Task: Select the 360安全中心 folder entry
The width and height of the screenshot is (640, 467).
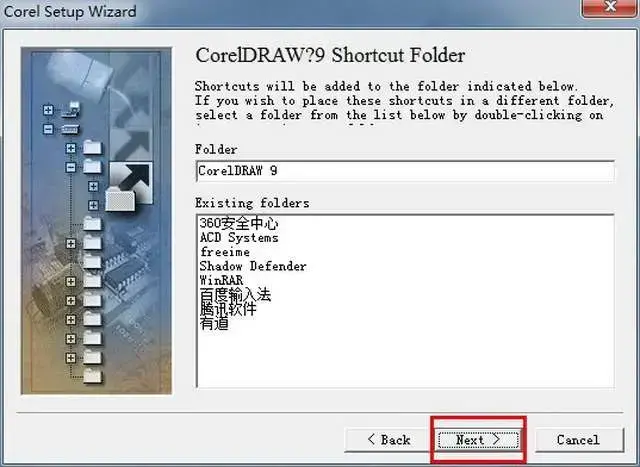Action: pyautogui.click(x=239, y=223)
